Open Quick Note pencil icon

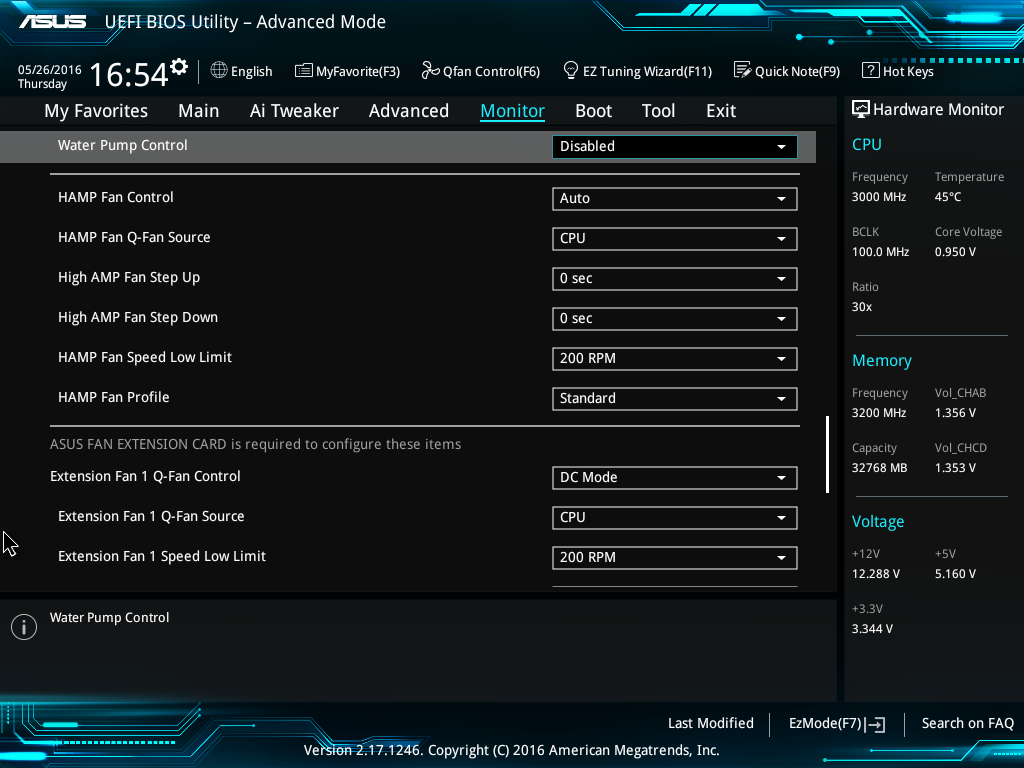tap(743, 70)
